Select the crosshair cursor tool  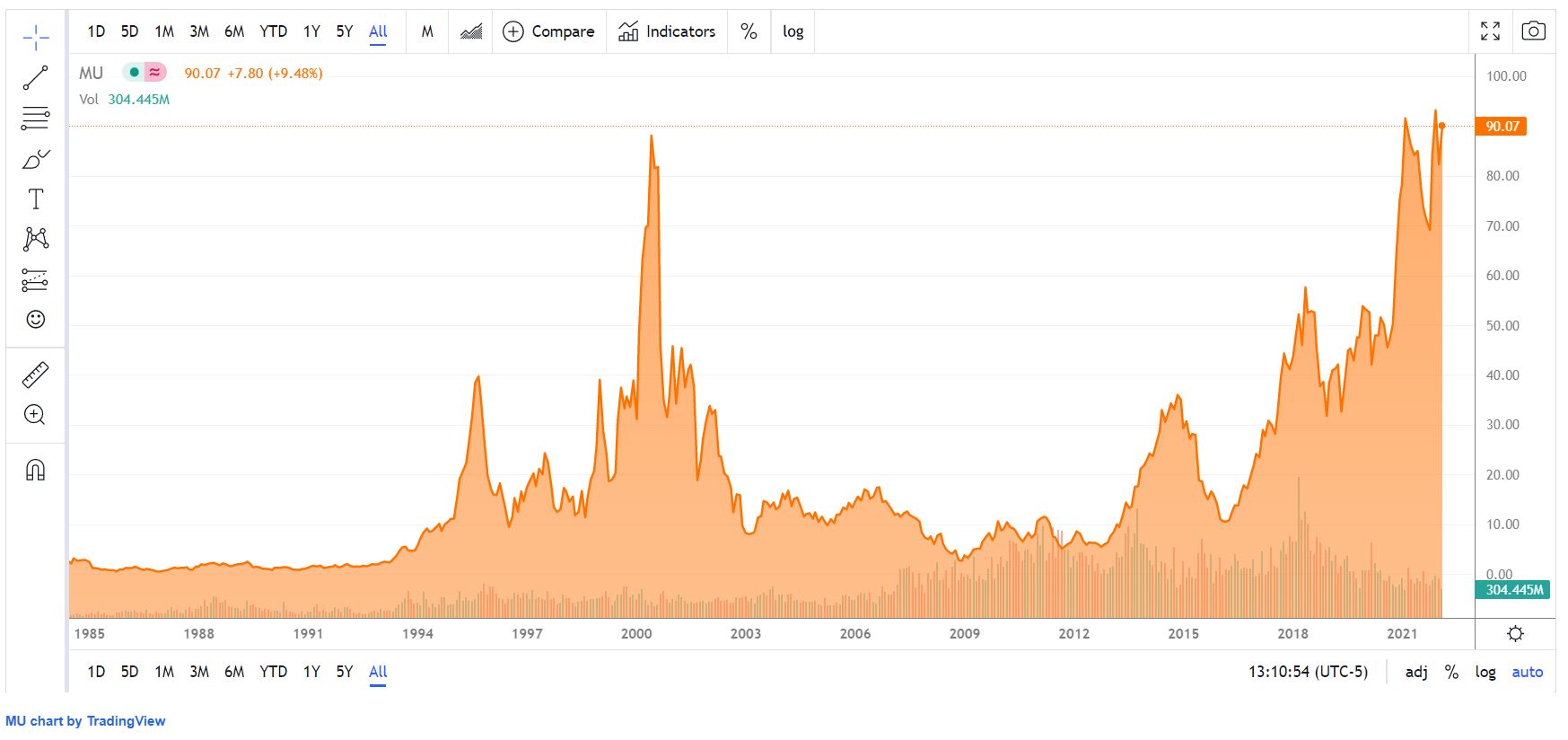tap(35, 38)
